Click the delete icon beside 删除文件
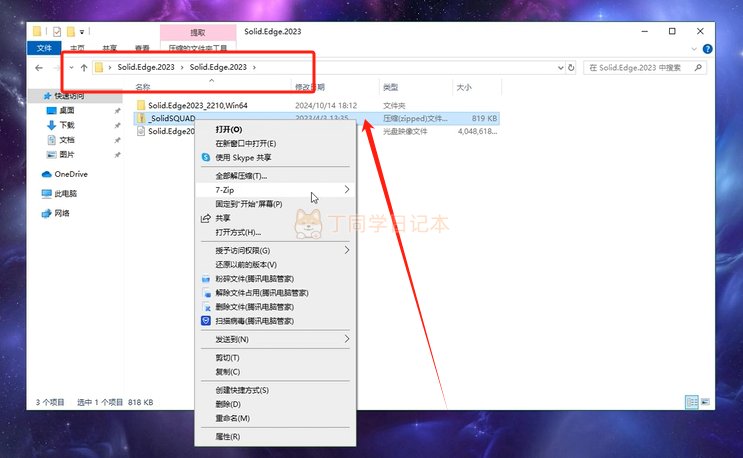 click(206, 307)
